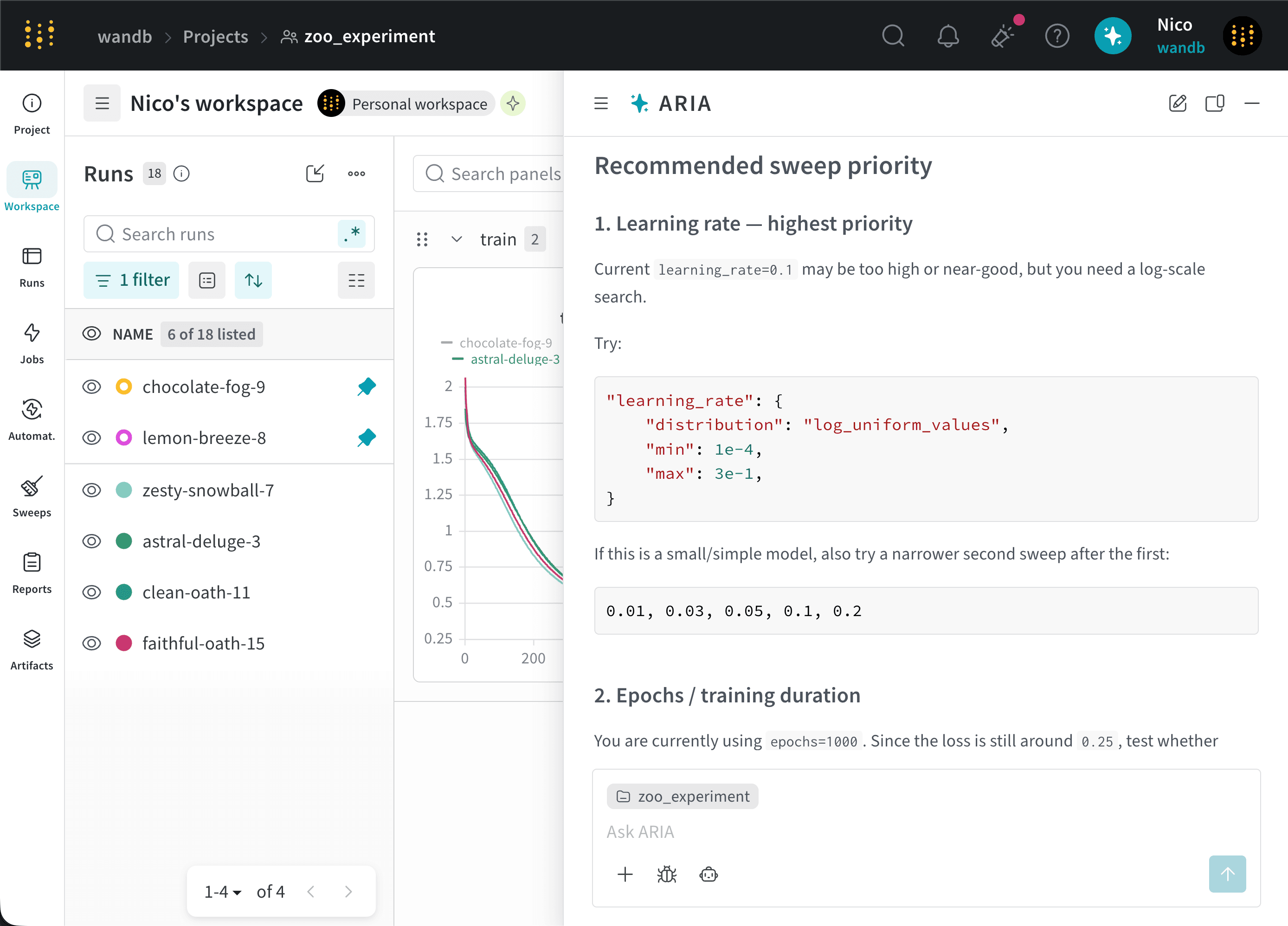Click the sparkle icon beside Personal workspace

pyautogui.click(x=513, y=104)
